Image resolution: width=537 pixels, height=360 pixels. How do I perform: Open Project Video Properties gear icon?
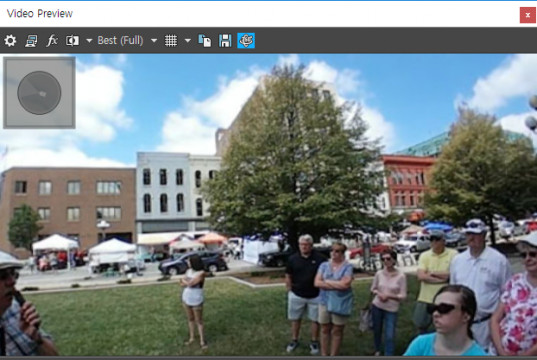pyautogui.click(x=10, y=41)
